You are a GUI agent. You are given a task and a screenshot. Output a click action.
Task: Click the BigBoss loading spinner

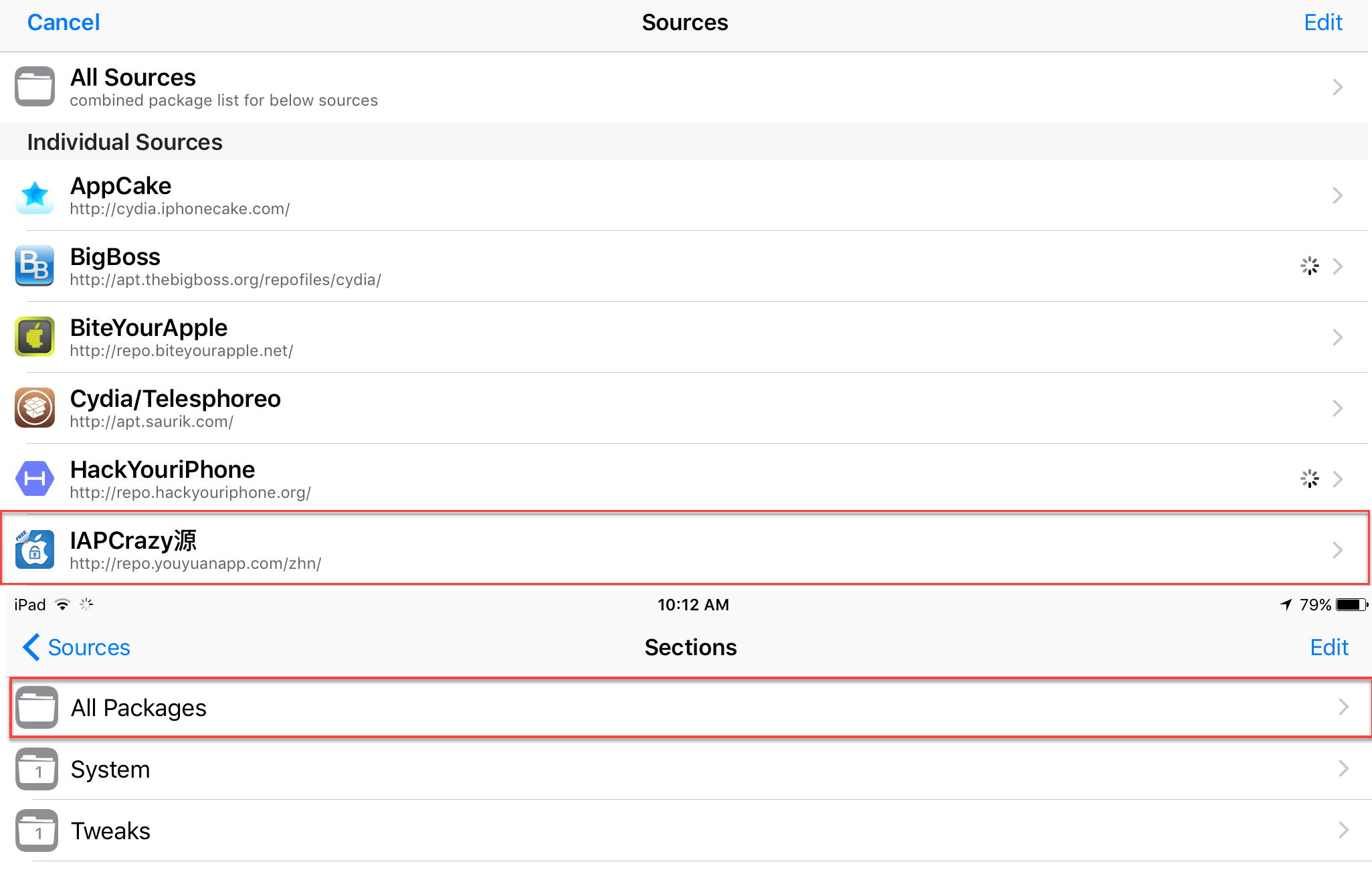[x=1309, y=266]
